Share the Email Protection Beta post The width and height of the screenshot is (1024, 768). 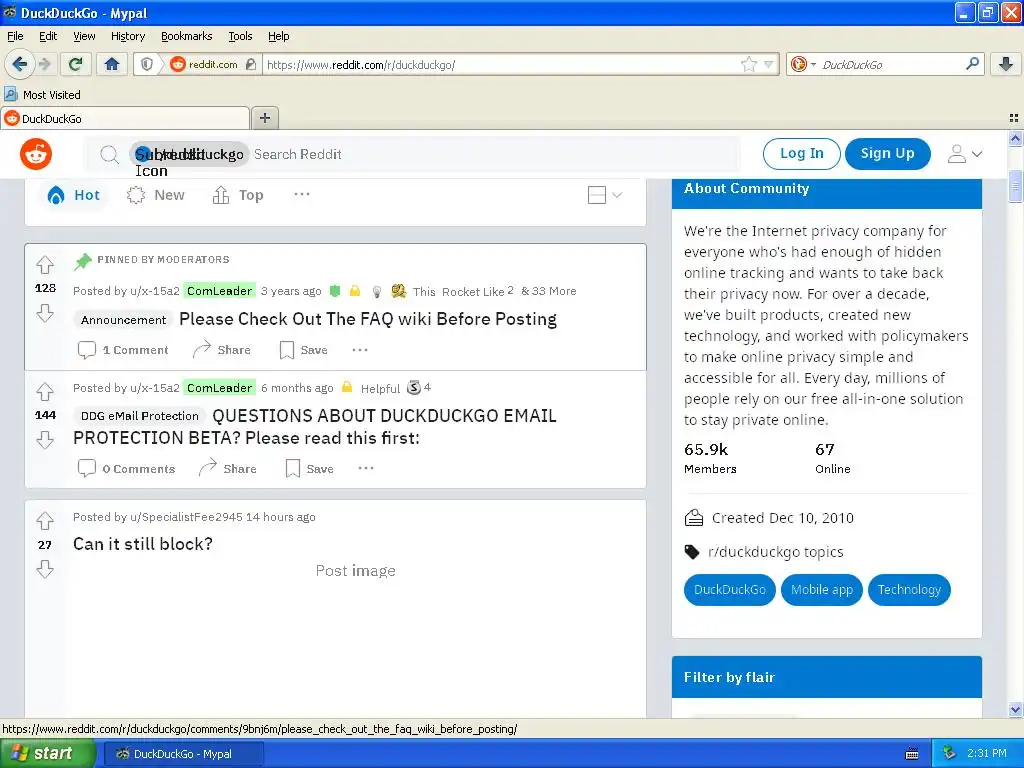pos(227,468)
